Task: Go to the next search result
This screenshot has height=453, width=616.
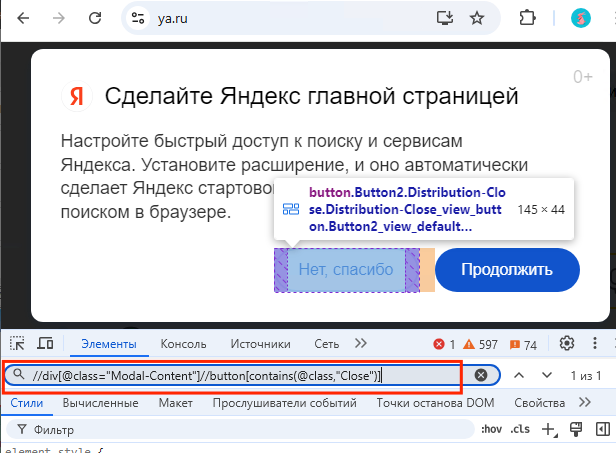Action: (x=547, y=375)
